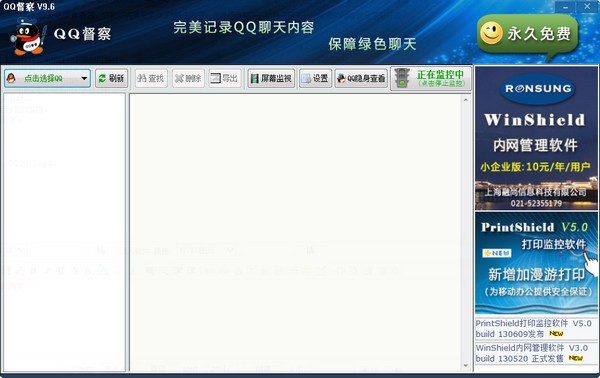Click the 完美记录QQ聊天内容 slogan
The image size is (600, 378).
pos(244,27)
